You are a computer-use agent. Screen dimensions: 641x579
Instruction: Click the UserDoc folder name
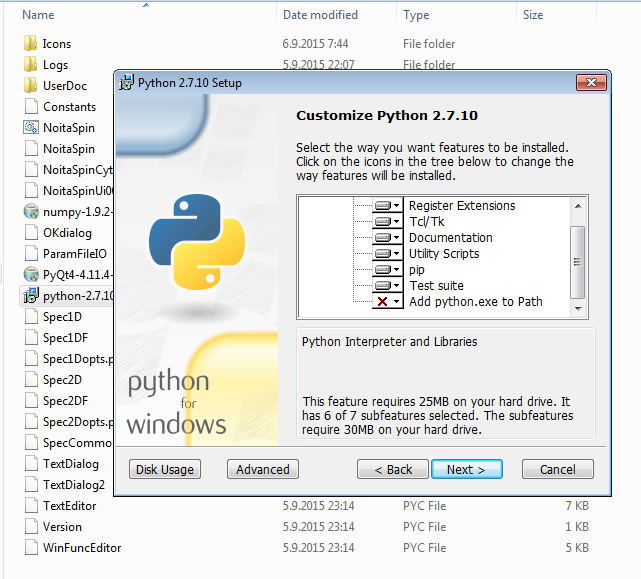coord(65,85)
